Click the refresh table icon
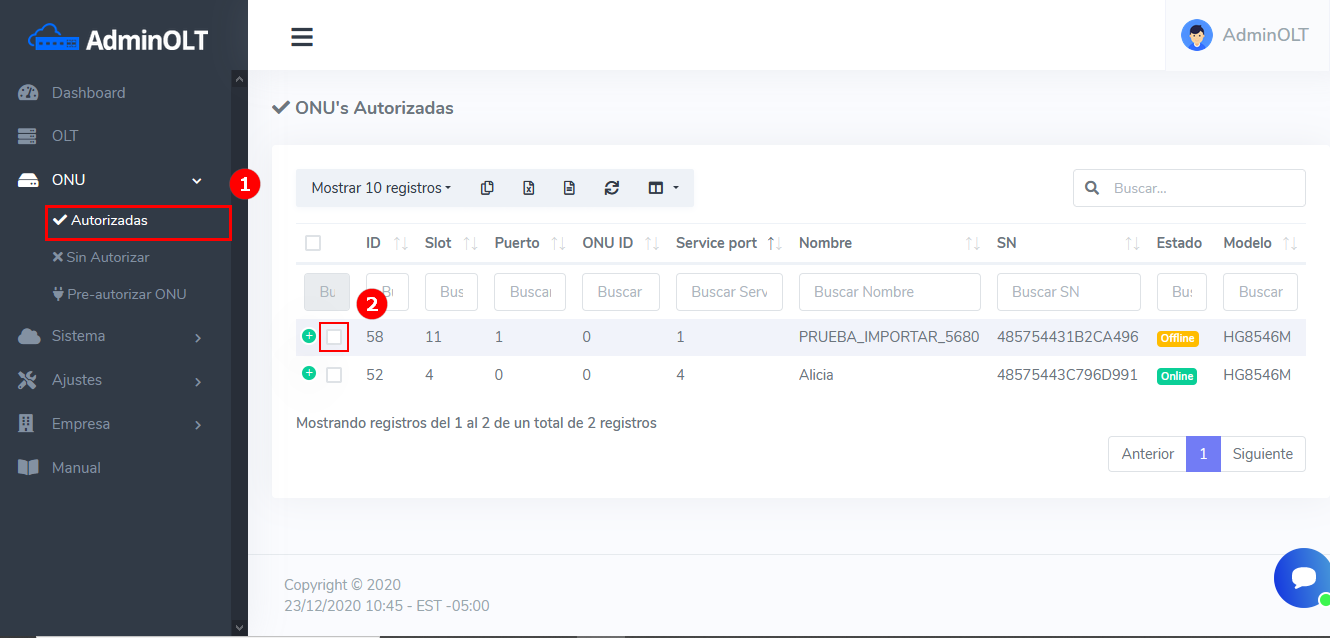The image size is (1330, 638). pyautogui.click(x=612, y=188)
